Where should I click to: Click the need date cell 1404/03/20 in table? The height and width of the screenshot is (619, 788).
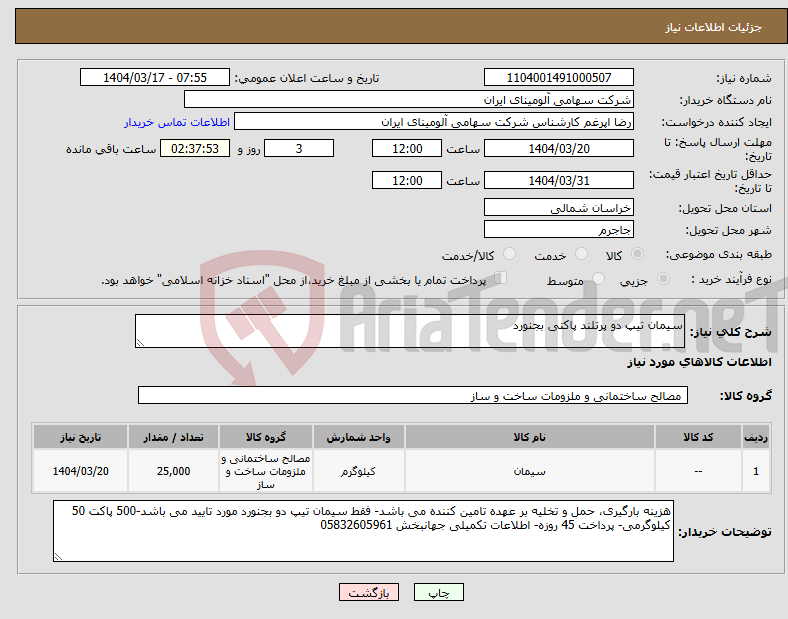[80, 471]
